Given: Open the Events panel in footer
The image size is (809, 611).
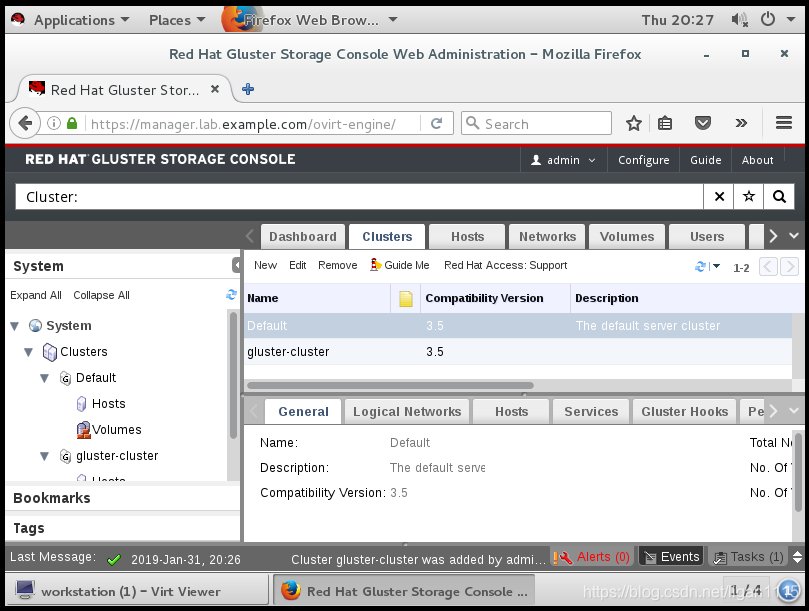Looking at the screenshot, I should [672, 557].
